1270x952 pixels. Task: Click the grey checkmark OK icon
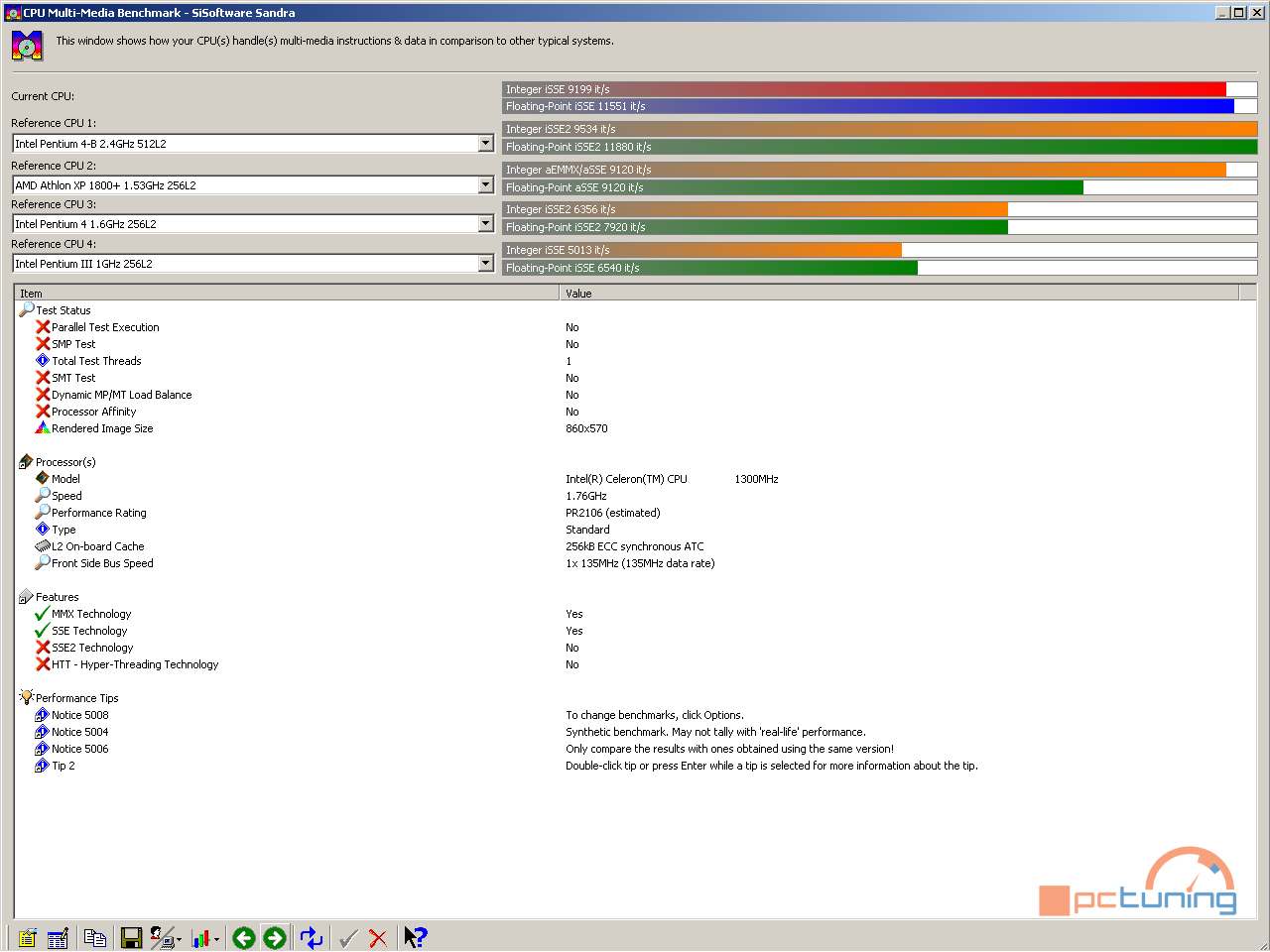(347, 938)
